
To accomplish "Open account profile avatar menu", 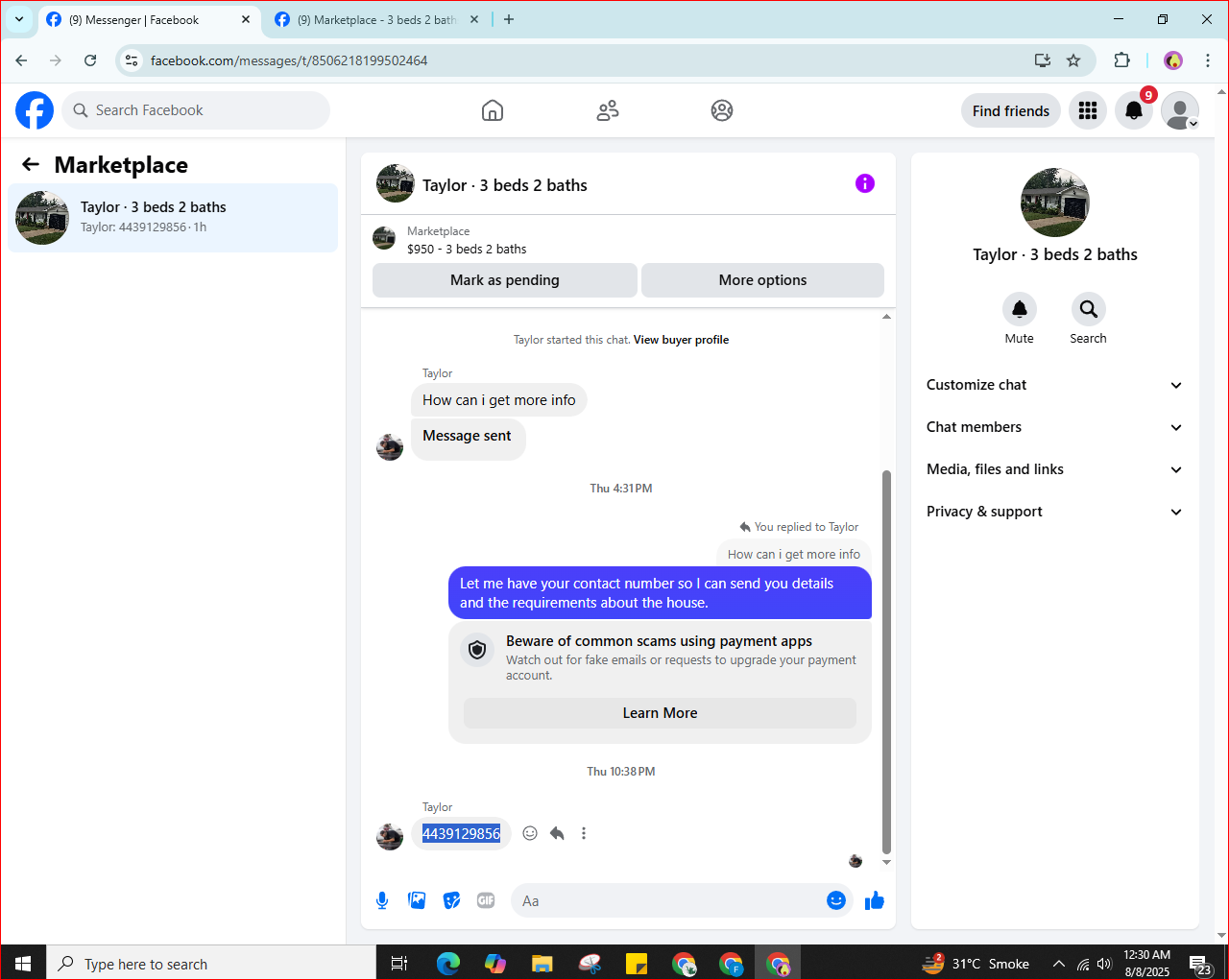I will [x=1180, y=110].
